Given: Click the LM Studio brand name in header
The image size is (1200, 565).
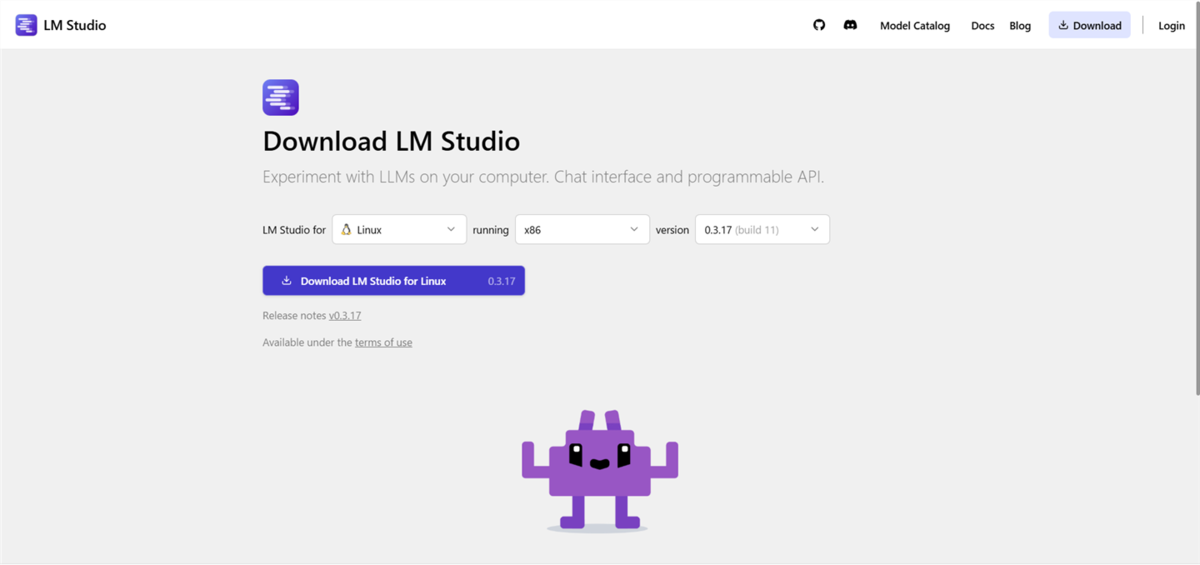Looking at the screenshot, I should (x=75, y=25).
